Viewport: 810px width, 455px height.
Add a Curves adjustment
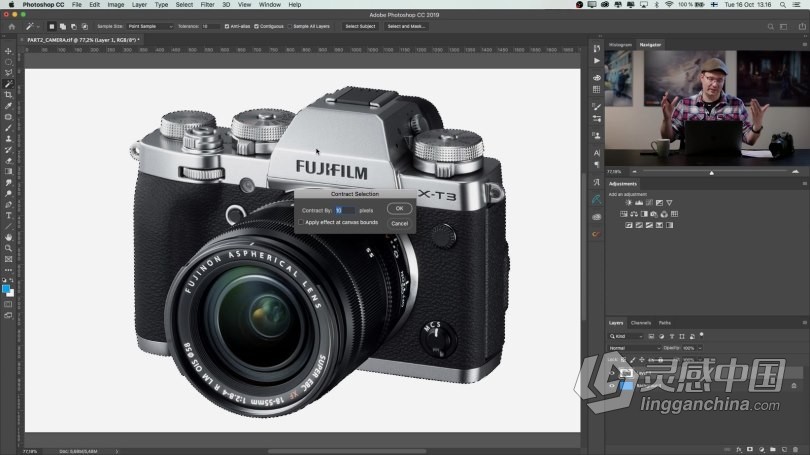649,203
